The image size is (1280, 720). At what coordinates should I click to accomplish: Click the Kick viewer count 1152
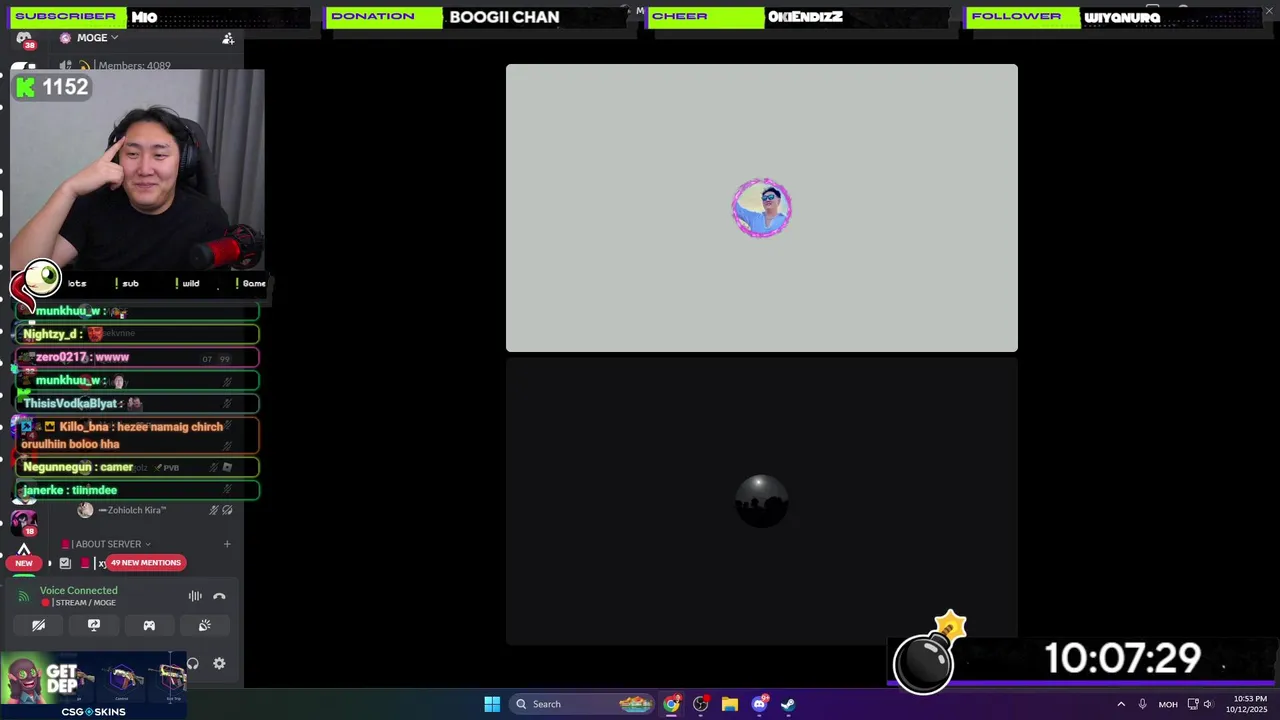coord(52,87)
